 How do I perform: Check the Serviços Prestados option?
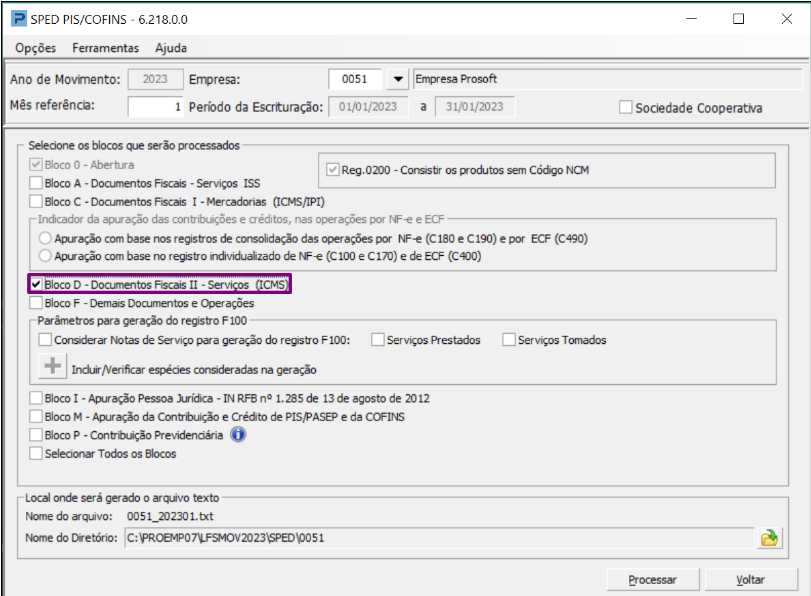(x=378, y=340)
